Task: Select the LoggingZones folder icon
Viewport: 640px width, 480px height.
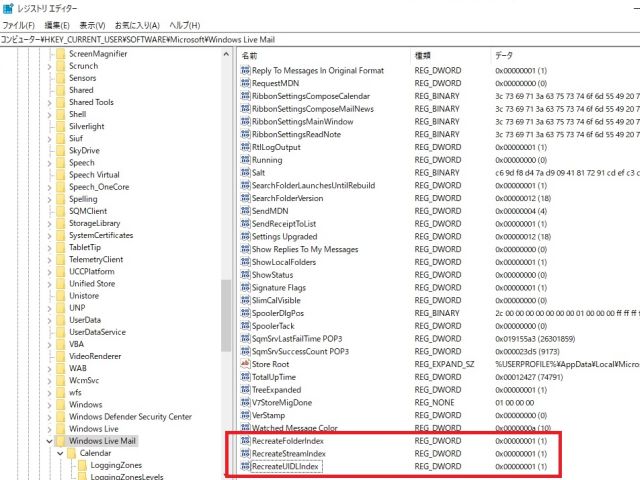Action: click(82, 465)
